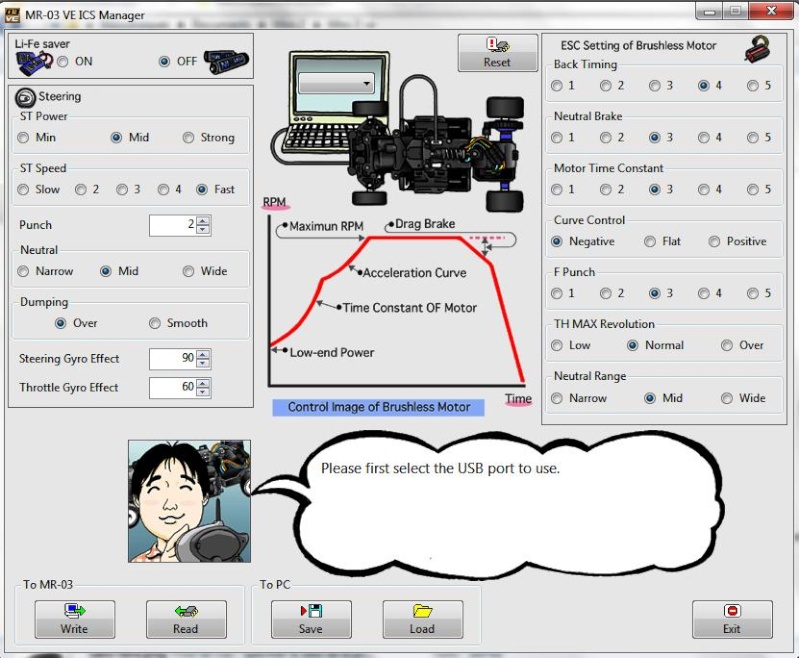This screenshot has width=799, height=658.
Task: Decrease Steering Gyro Effect value
Action: (203, 363)
